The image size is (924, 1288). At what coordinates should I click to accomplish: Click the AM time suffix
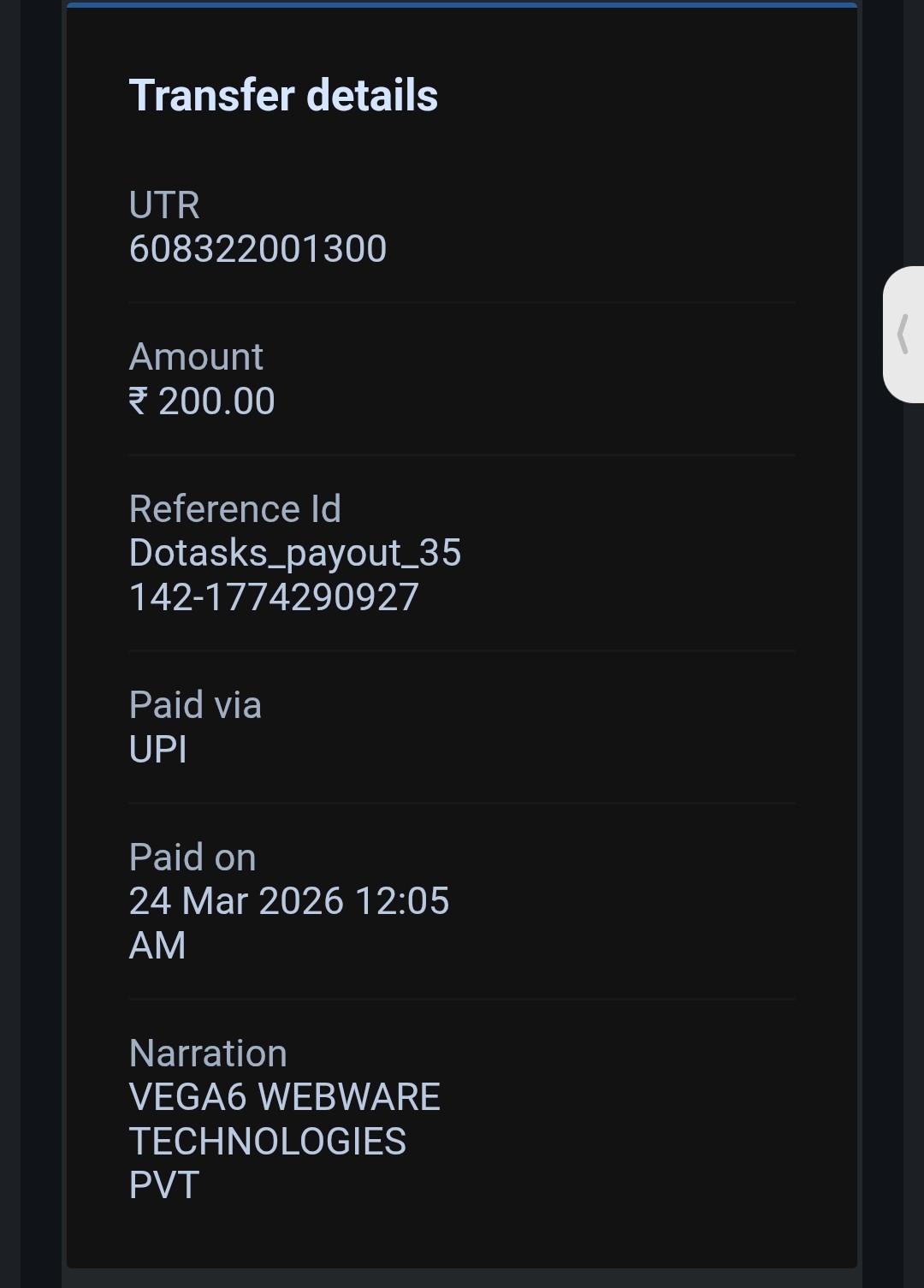point(157,946)
